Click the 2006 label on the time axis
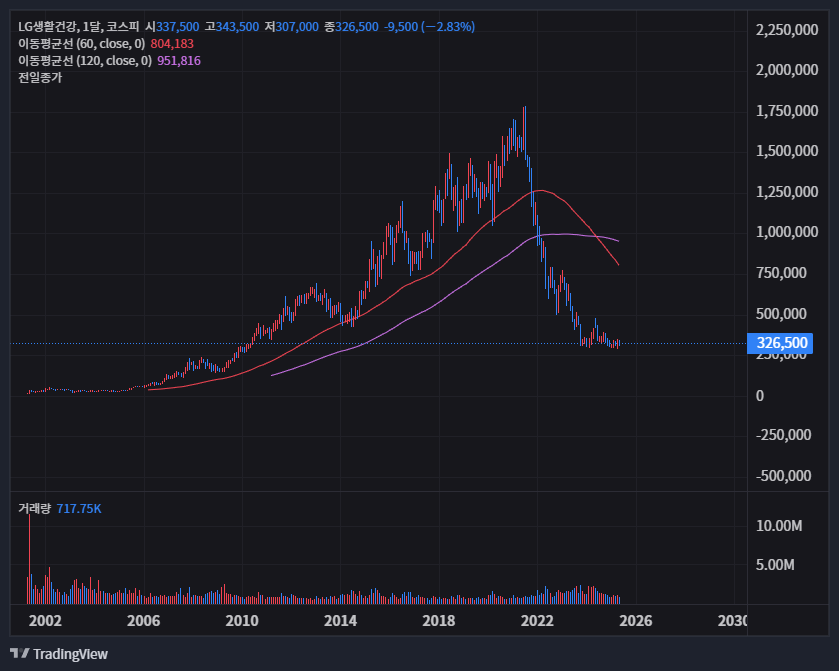 143,621
